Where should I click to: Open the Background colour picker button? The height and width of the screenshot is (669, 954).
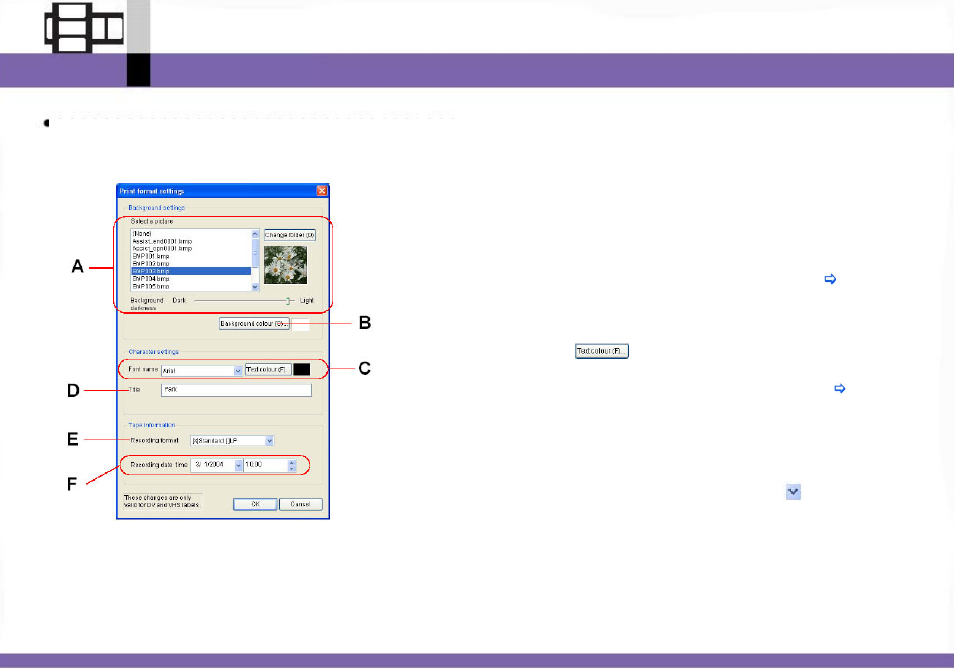[x=254, y=324]
